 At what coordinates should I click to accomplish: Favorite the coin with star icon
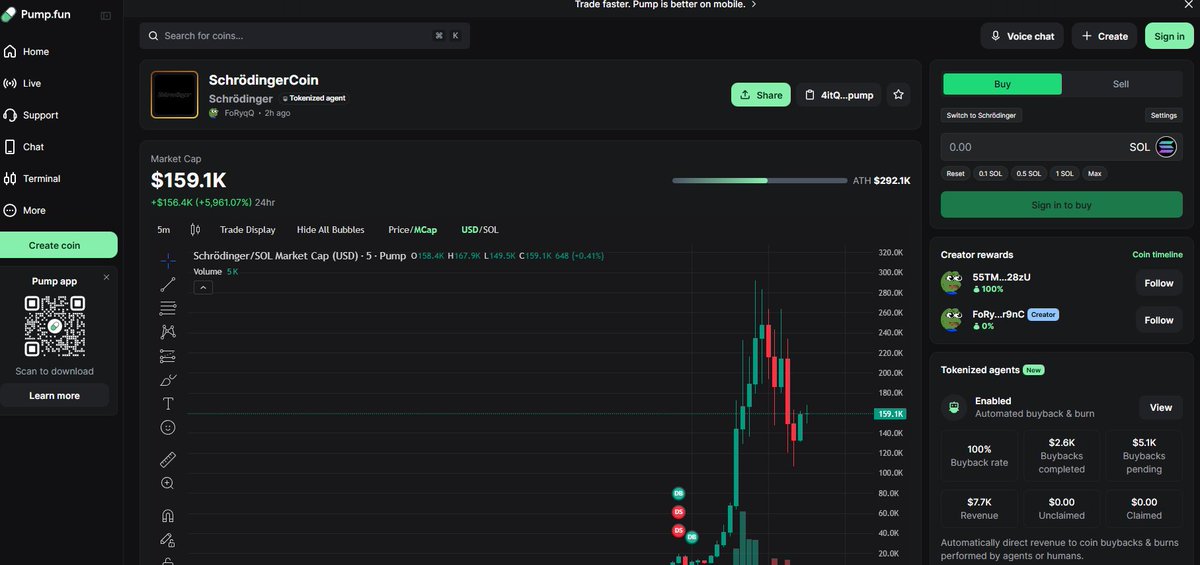898,95
